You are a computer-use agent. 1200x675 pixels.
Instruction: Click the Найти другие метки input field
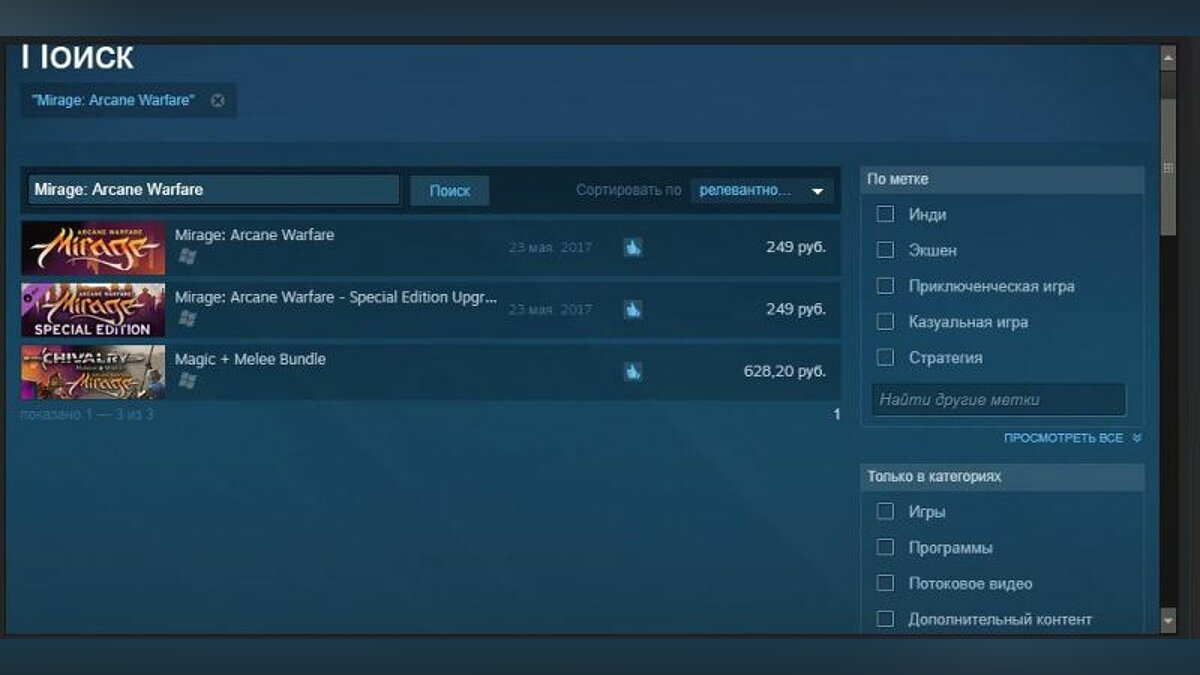[x=998, y=400]
